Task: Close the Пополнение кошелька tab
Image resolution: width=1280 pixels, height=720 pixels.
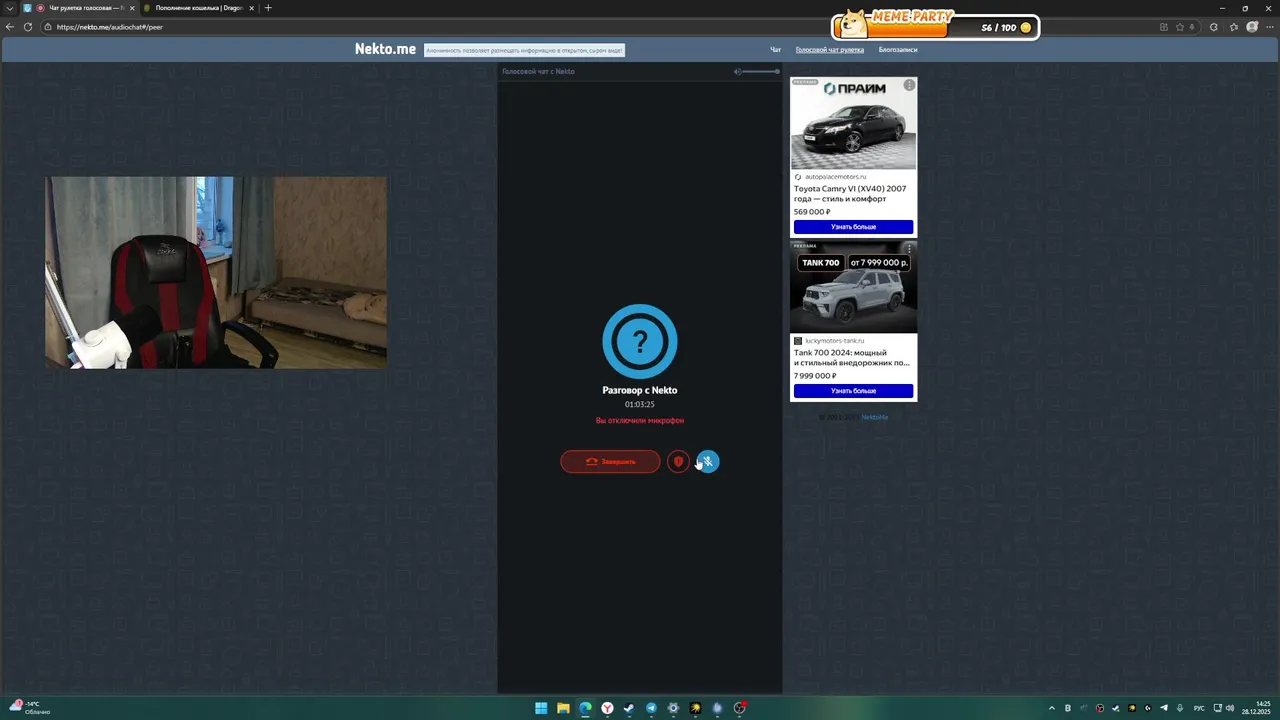Action: [252, 8]
